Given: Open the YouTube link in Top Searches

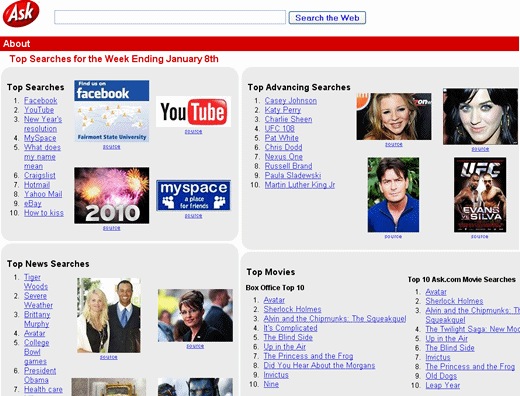Looking at the screenshot, I should (39, 110).
